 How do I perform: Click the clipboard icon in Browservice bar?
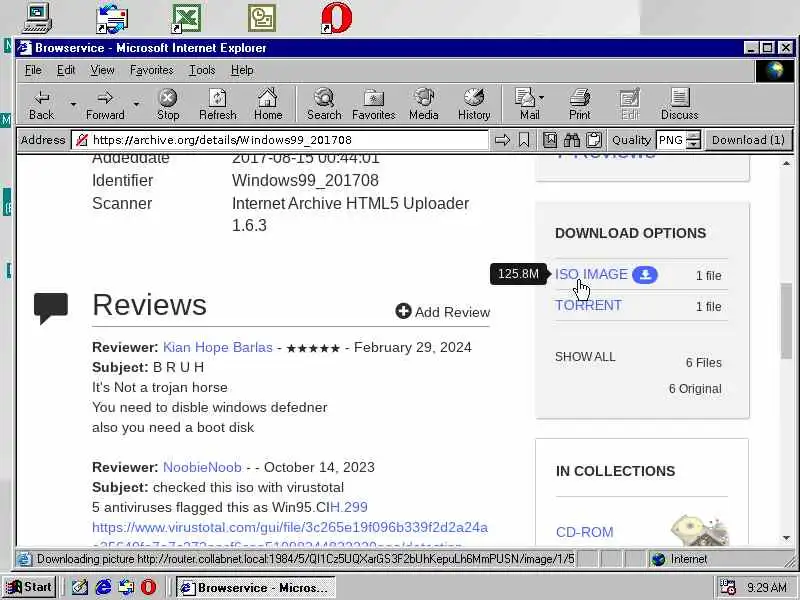[594, 140]
